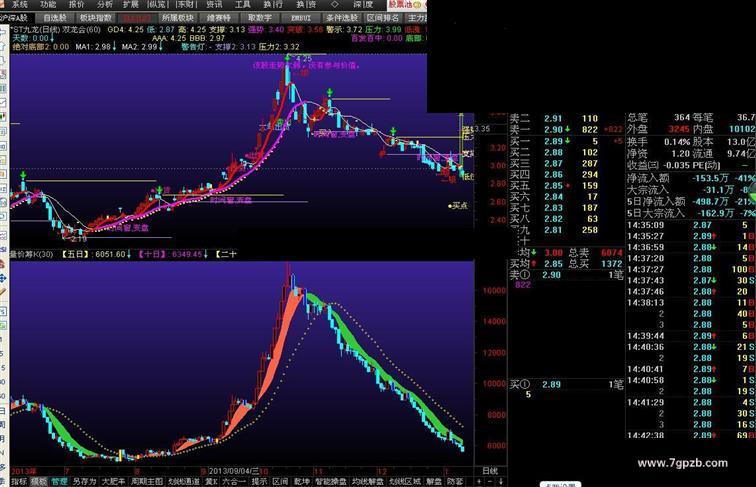Click the 换手 0.14% field
Viewport: 756px width, 487px height.
point(659,142)
